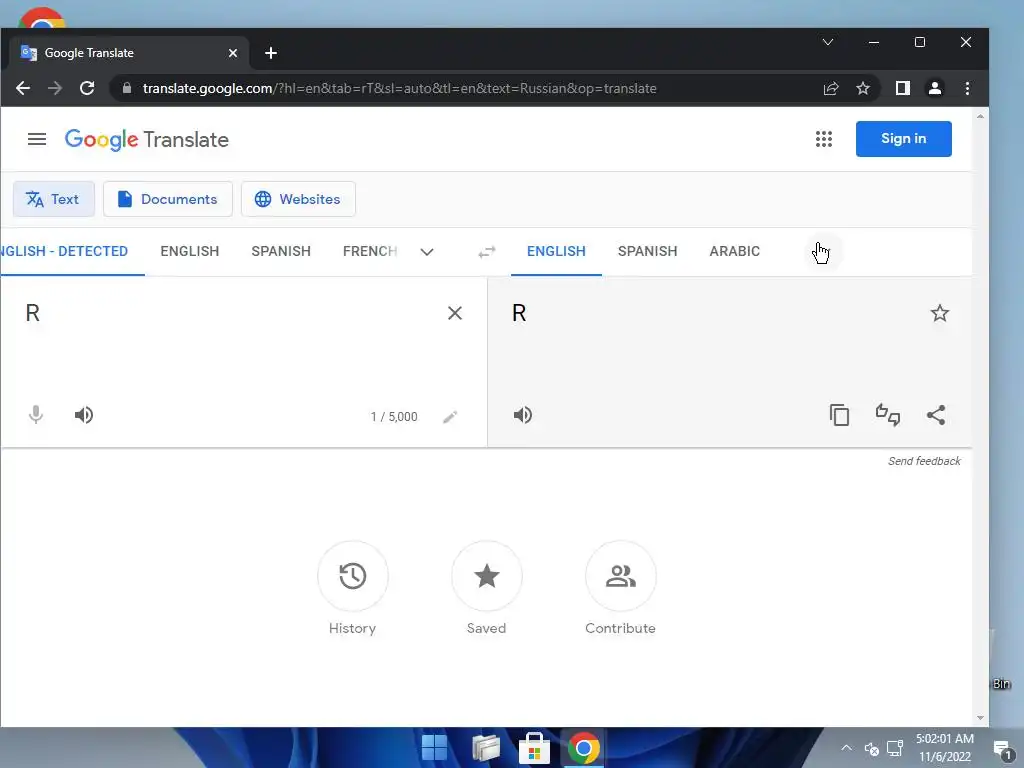Select Arabic as target language
The width and height of the screenshot is (1024, 768).
[735, 251]
